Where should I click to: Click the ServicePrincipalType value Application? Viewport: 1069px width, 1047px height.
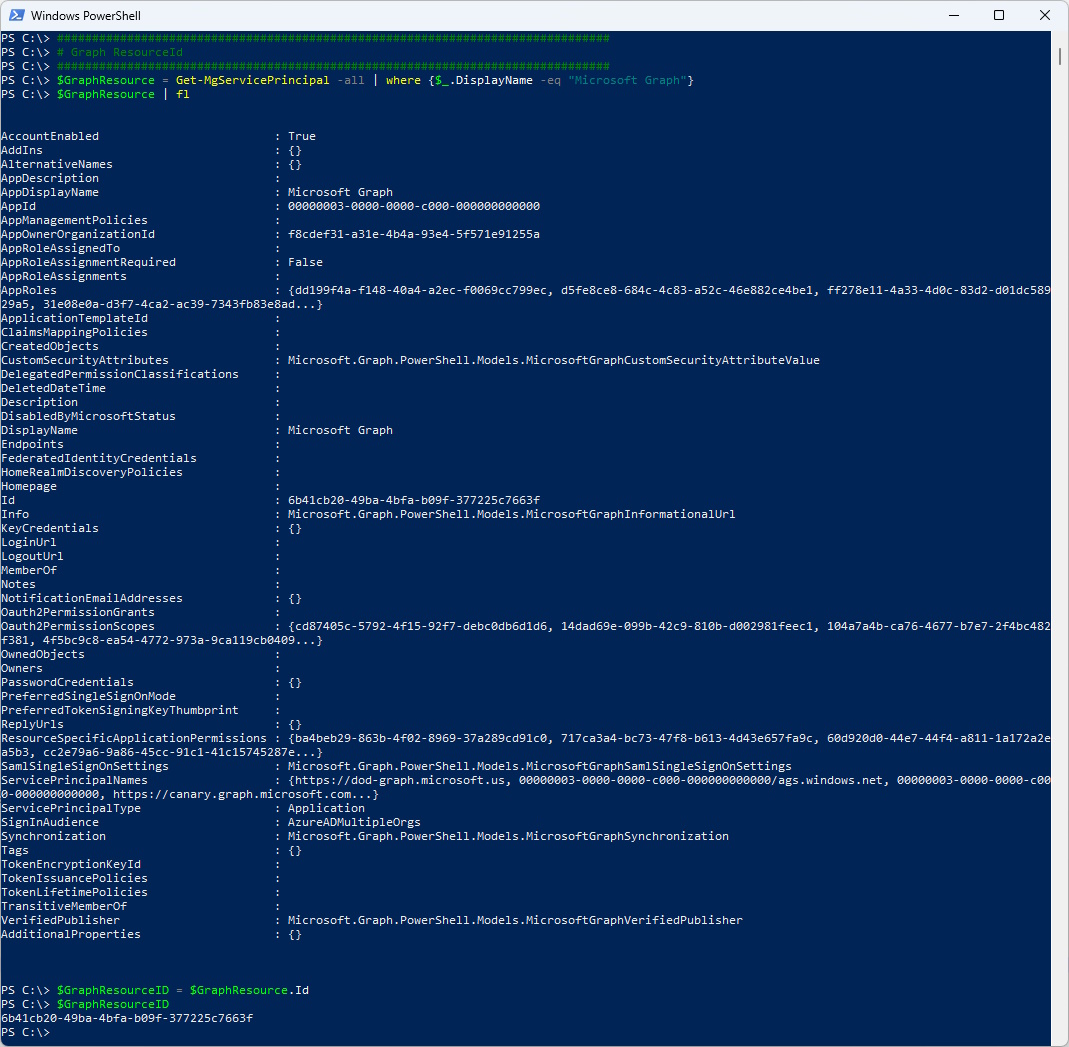click(x=326, y=808)
